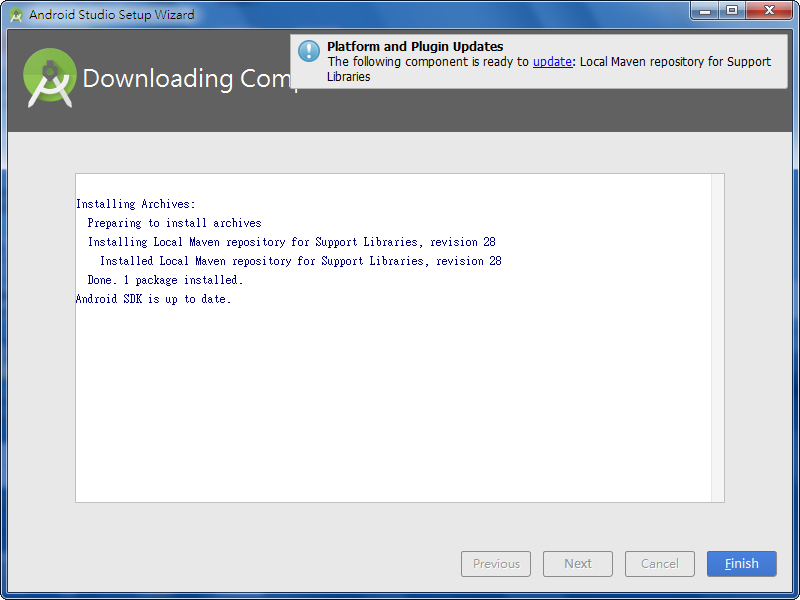Close the Setup Wizard window

coord(769,11)
